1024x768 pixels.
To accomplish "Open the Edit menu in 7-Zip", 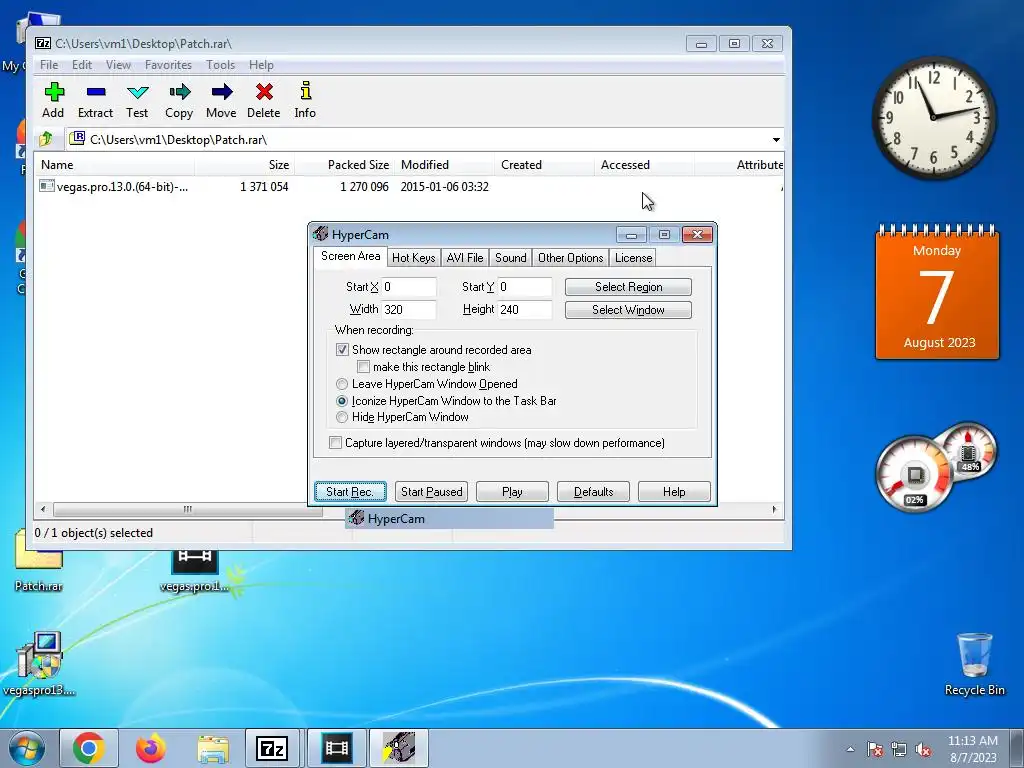I will [82, 65].
